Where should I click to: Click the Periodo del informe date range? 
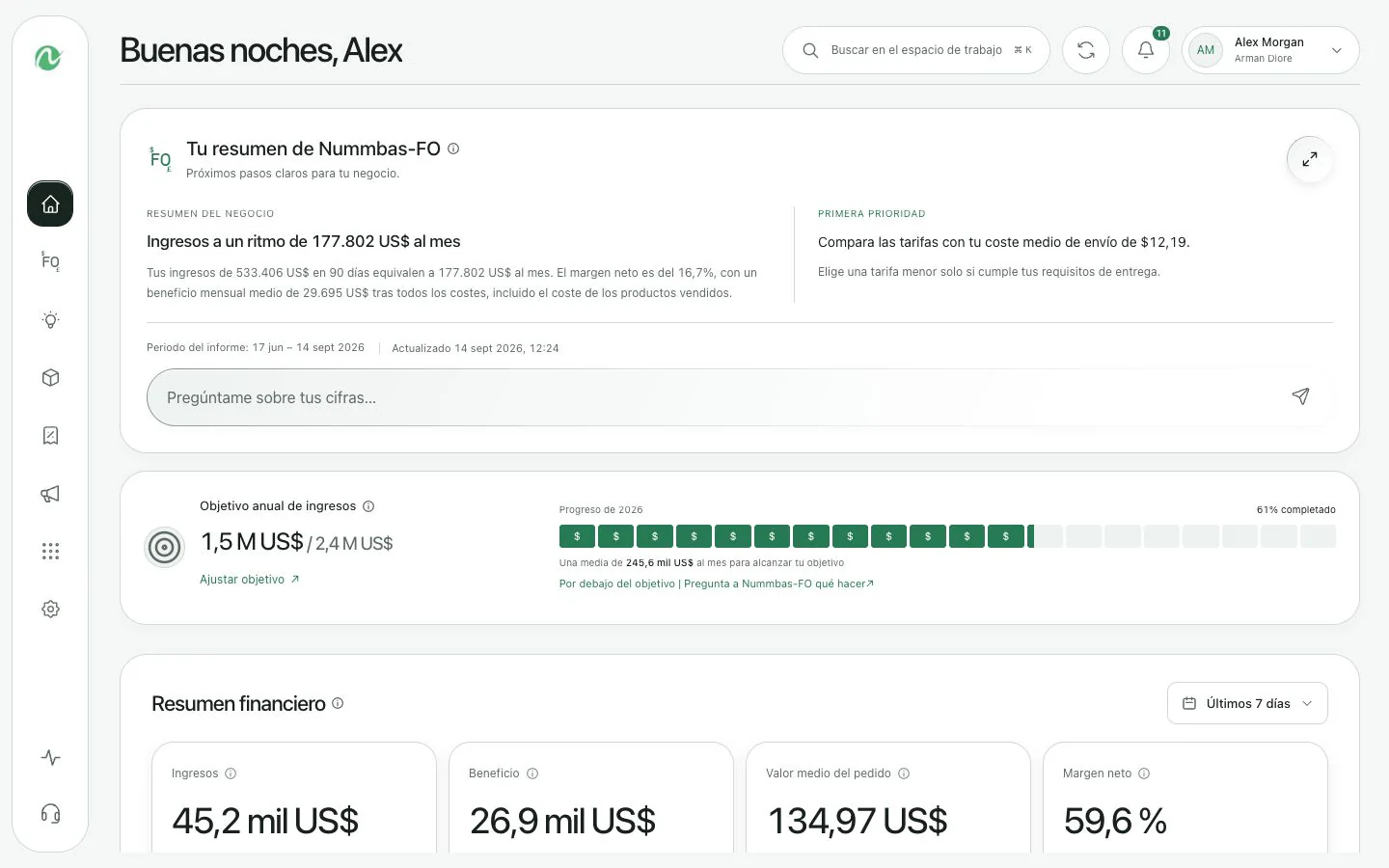click(256, 347)
